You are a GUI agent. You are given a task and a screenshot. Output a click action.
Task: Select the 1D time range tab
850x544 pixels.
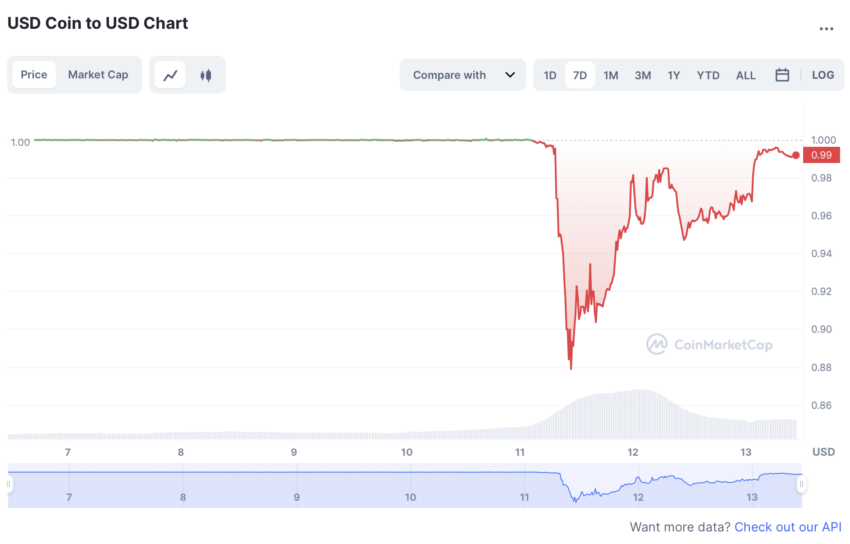pyautogui.click(x=550, y=75)
